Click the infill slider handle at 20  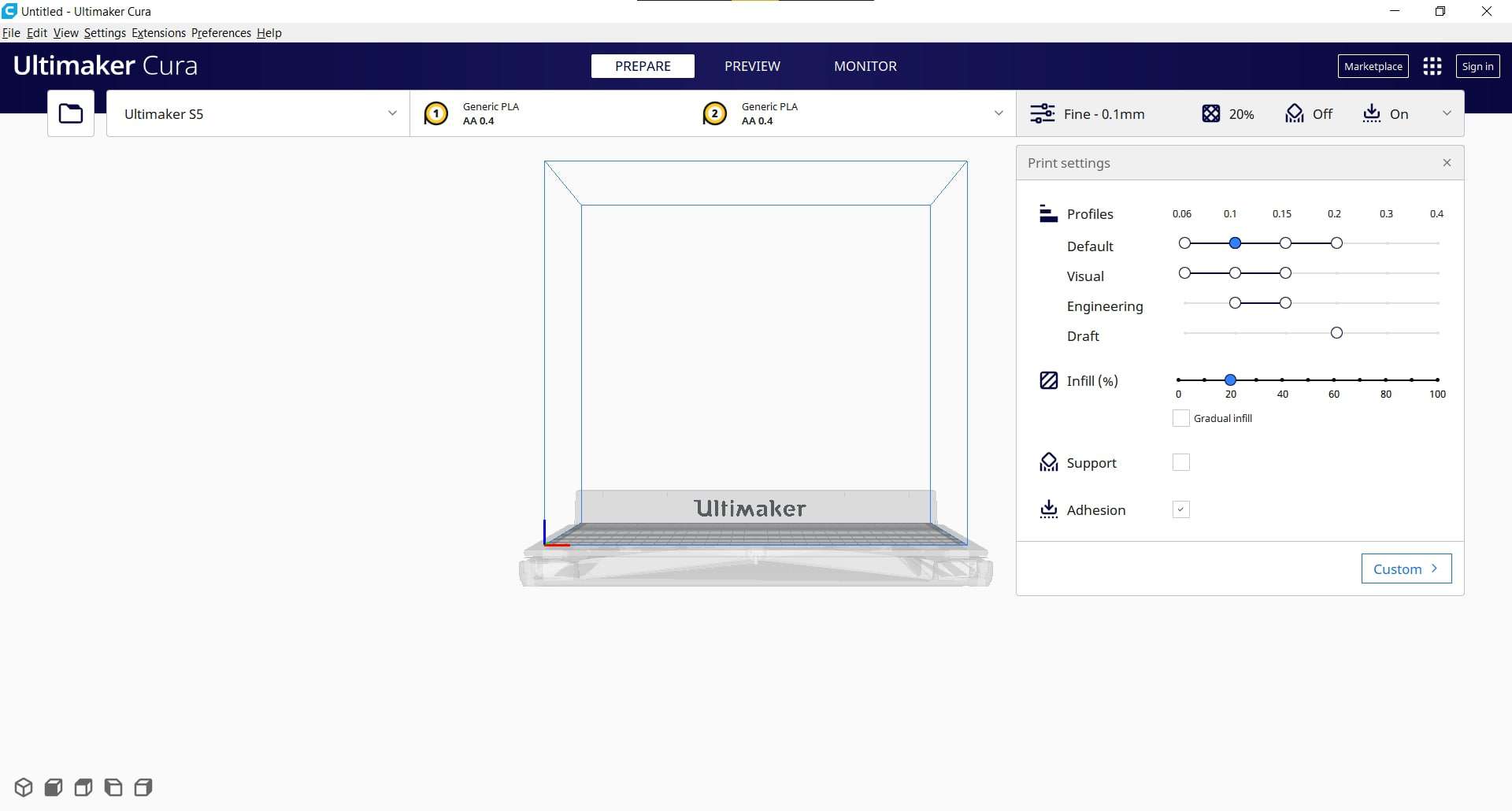[x=1230, y=380]
